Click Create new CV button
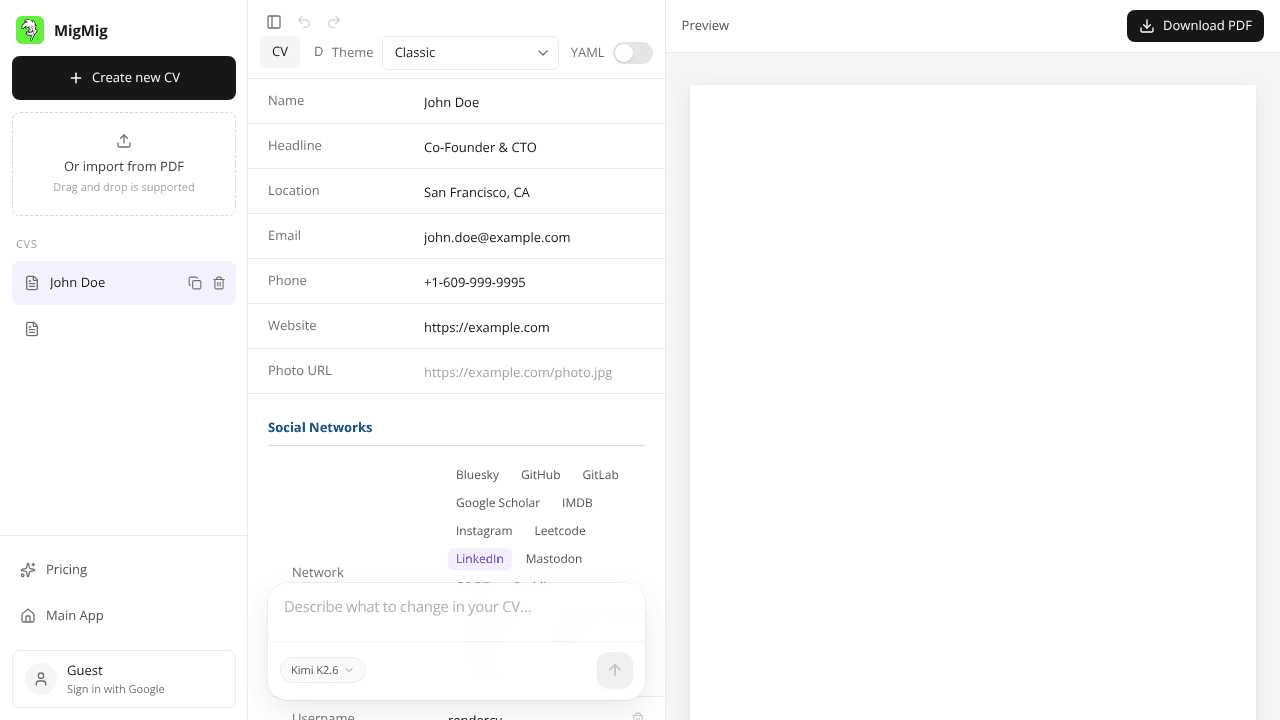The height and width of the screenshot is (720, 1280). click(124, 78)
